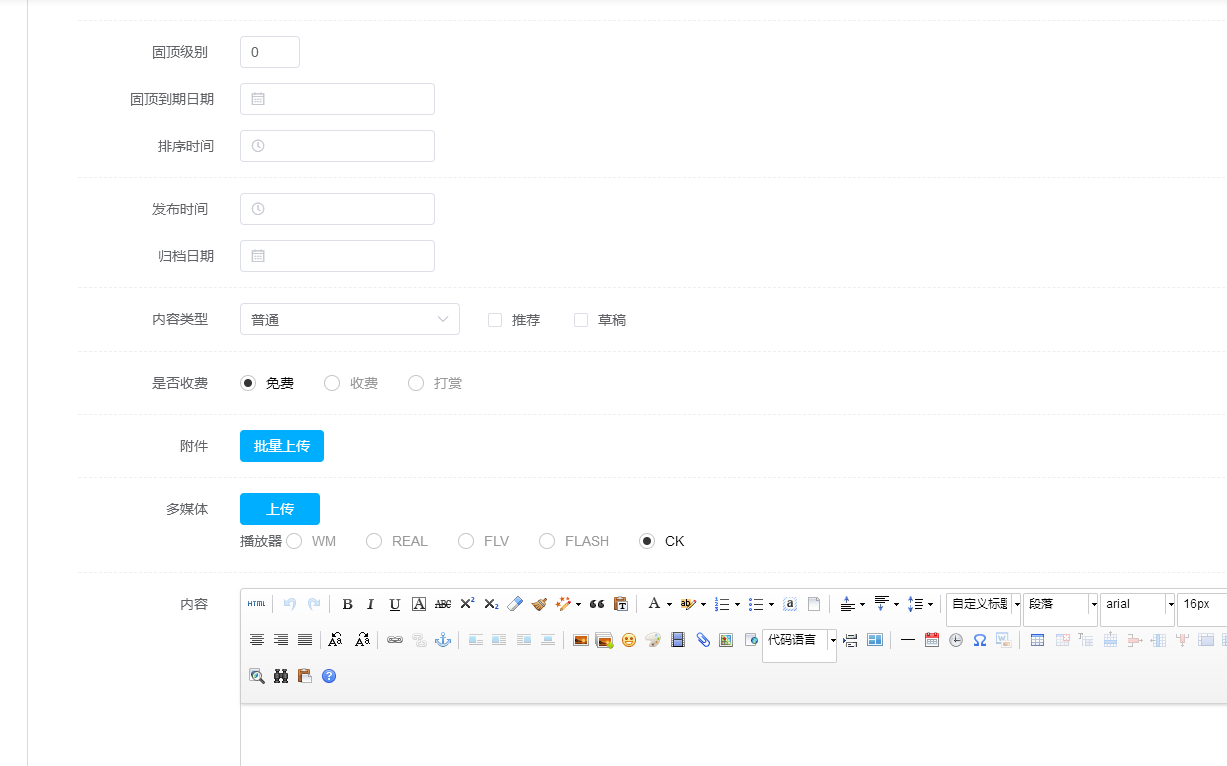Screen dimensions: 1227x766
Task: Expand the paragraph spacing before arrow
Action: pyautogui.click(x=862, y=604)
